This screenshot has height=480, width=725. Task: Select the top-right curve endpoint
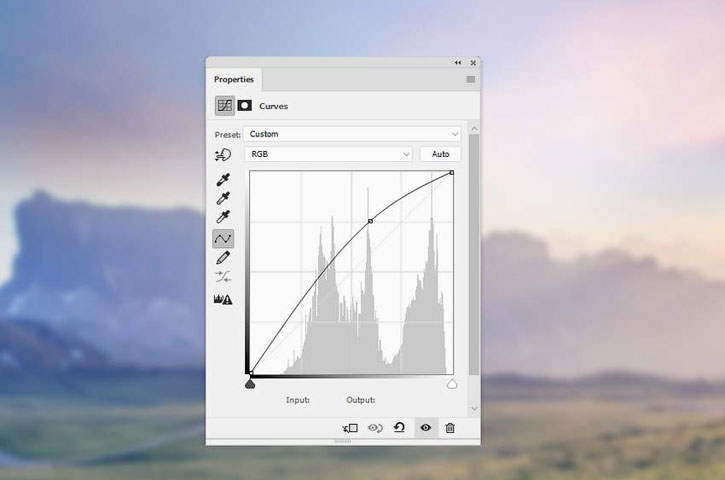(x=452, y=172)
